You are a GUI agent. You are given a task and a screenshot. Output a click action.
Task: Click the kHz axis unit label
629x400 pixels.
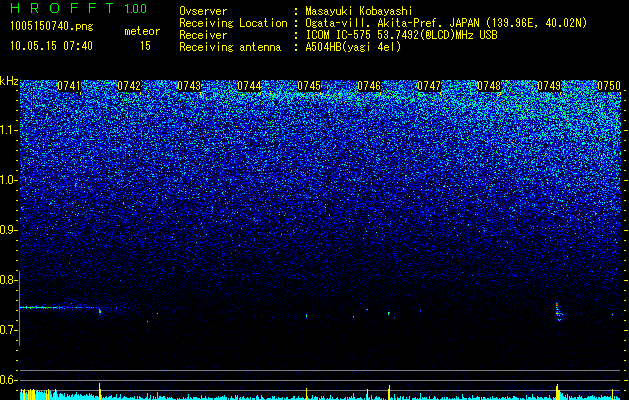(9, 81)
